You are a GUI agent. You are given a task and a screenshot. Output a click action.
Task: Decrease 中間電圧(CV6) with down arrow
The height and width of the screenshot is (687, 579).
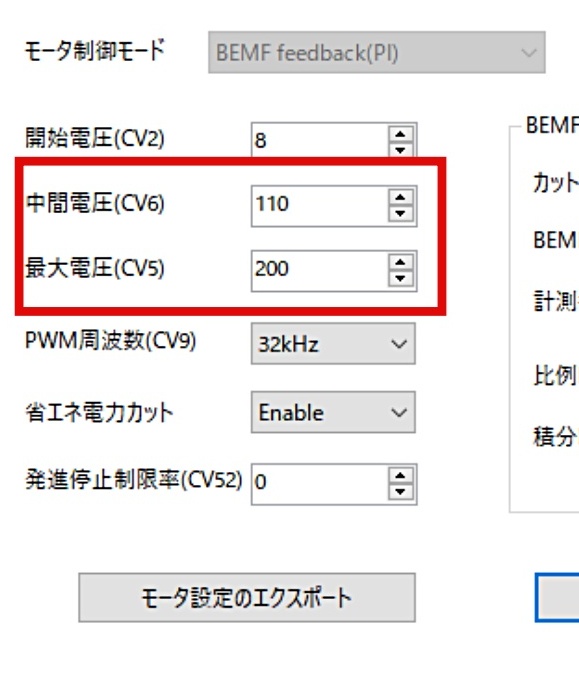click(x=400, y=214)
